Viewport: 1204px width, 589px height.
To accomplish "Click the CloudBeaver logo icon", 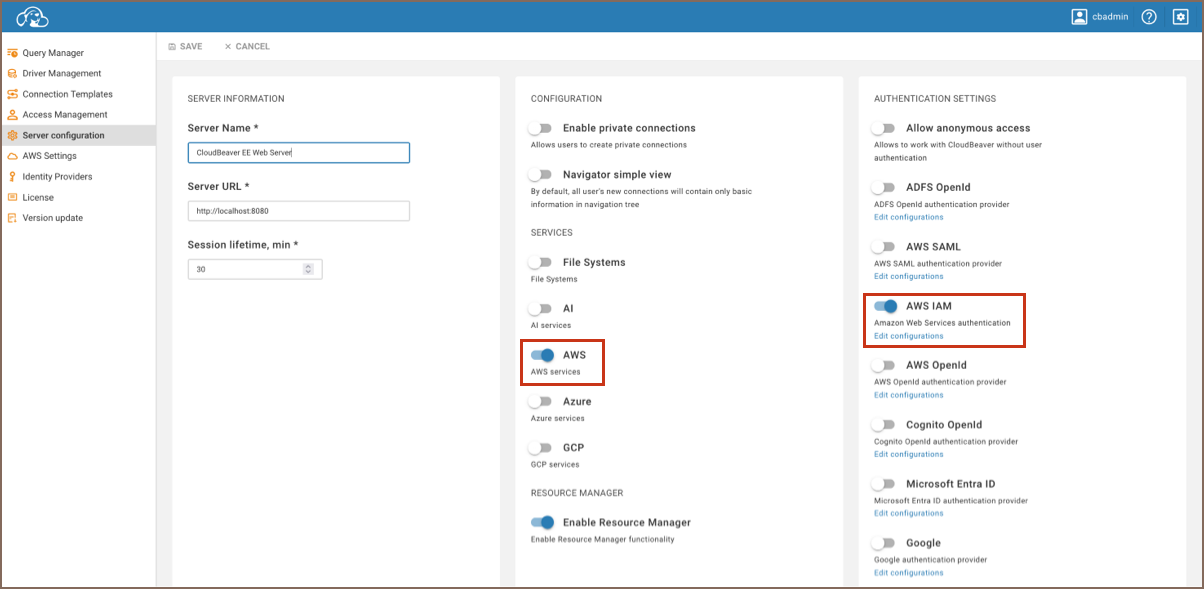I will (x=32, y=17).
